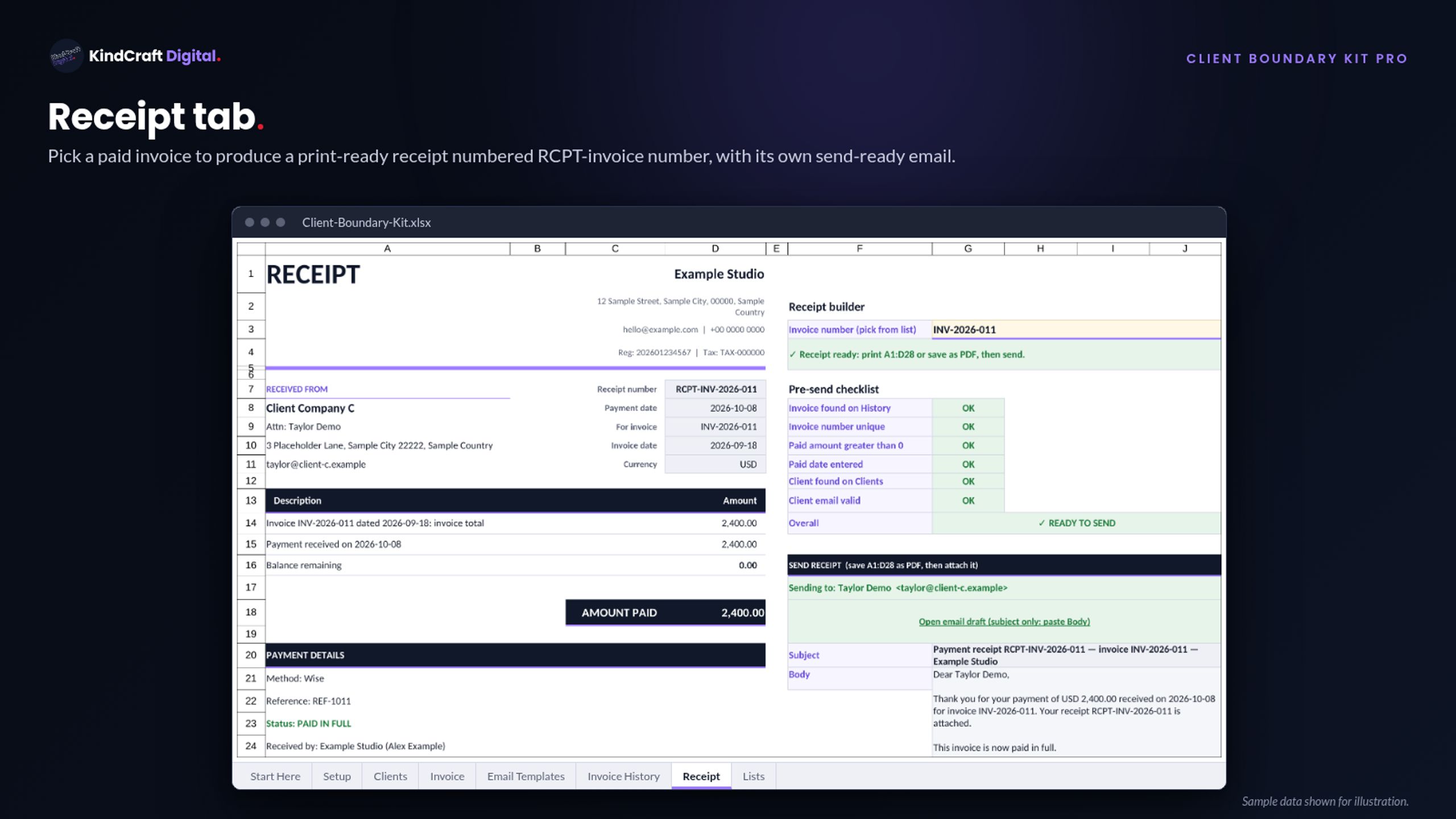Viewport: 1456px width, 819px height.
Task: Select the Receipt sheet tab
Action: click(x=701, y=776)
